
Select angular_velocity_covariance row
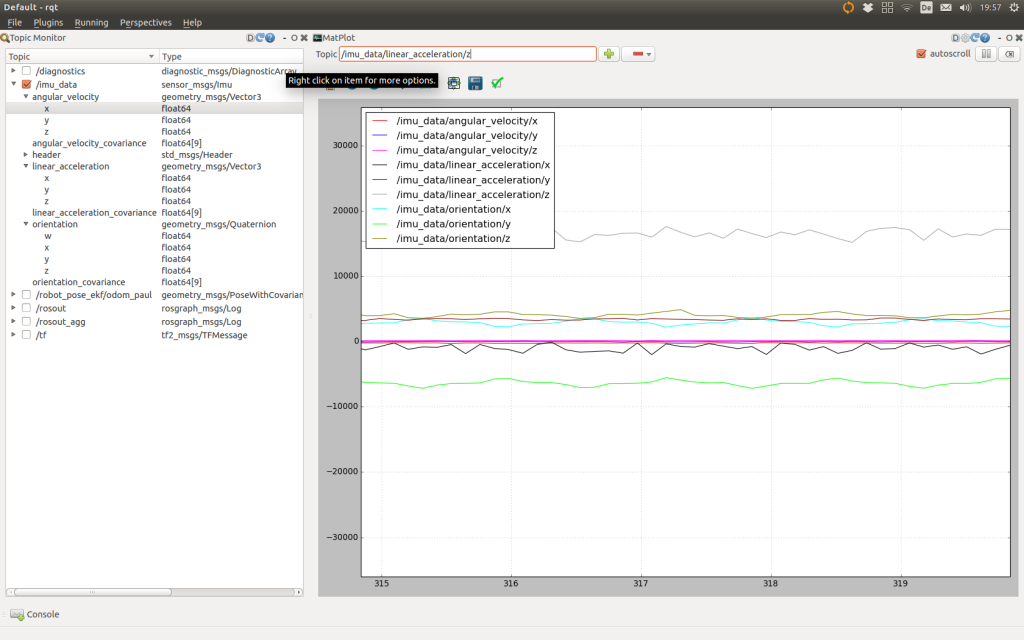[89, 143]
